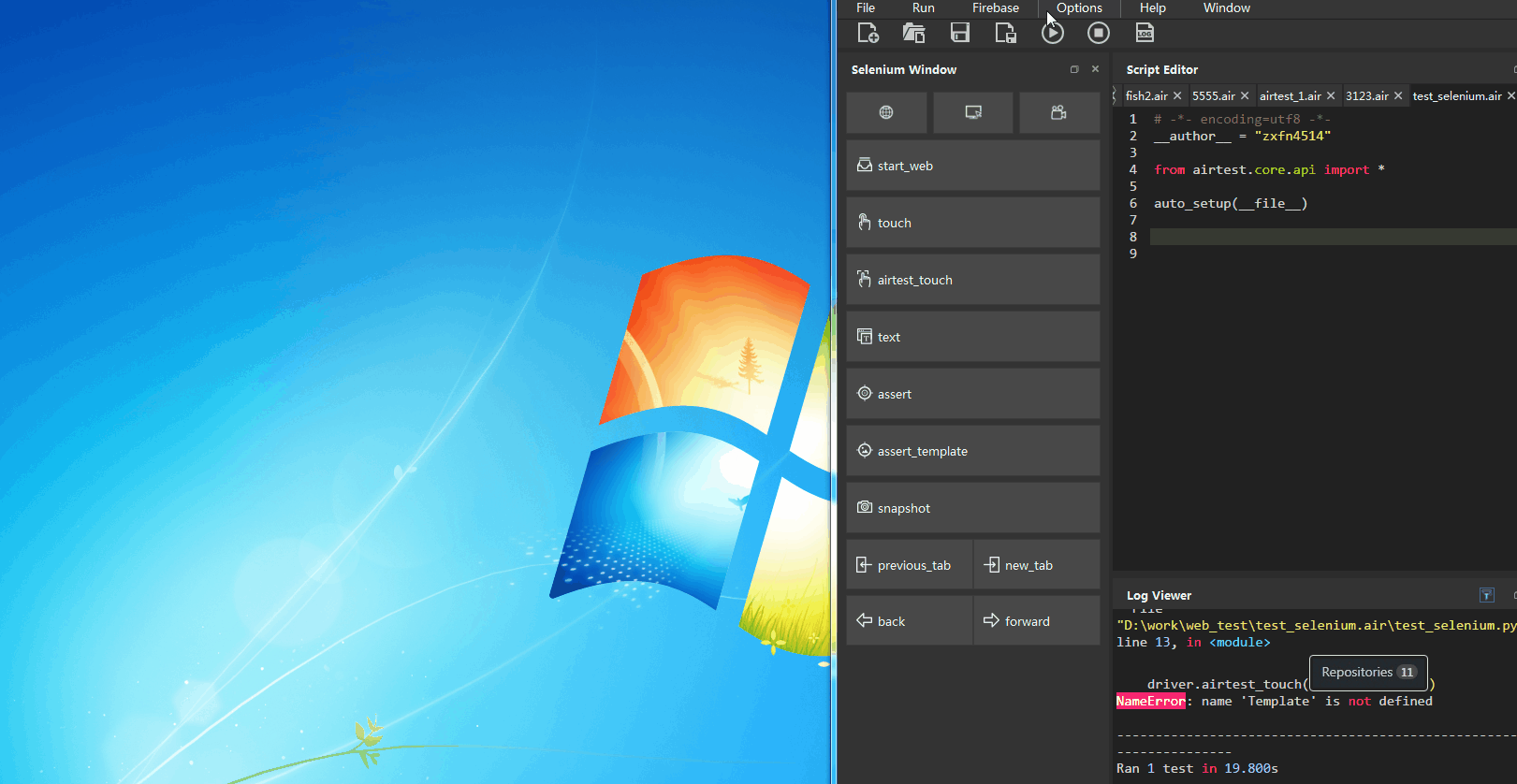Click the globe browser icon in Selenium Window
The width and height of the screenshot is (1517, 784).
click(x=886, y=112)
